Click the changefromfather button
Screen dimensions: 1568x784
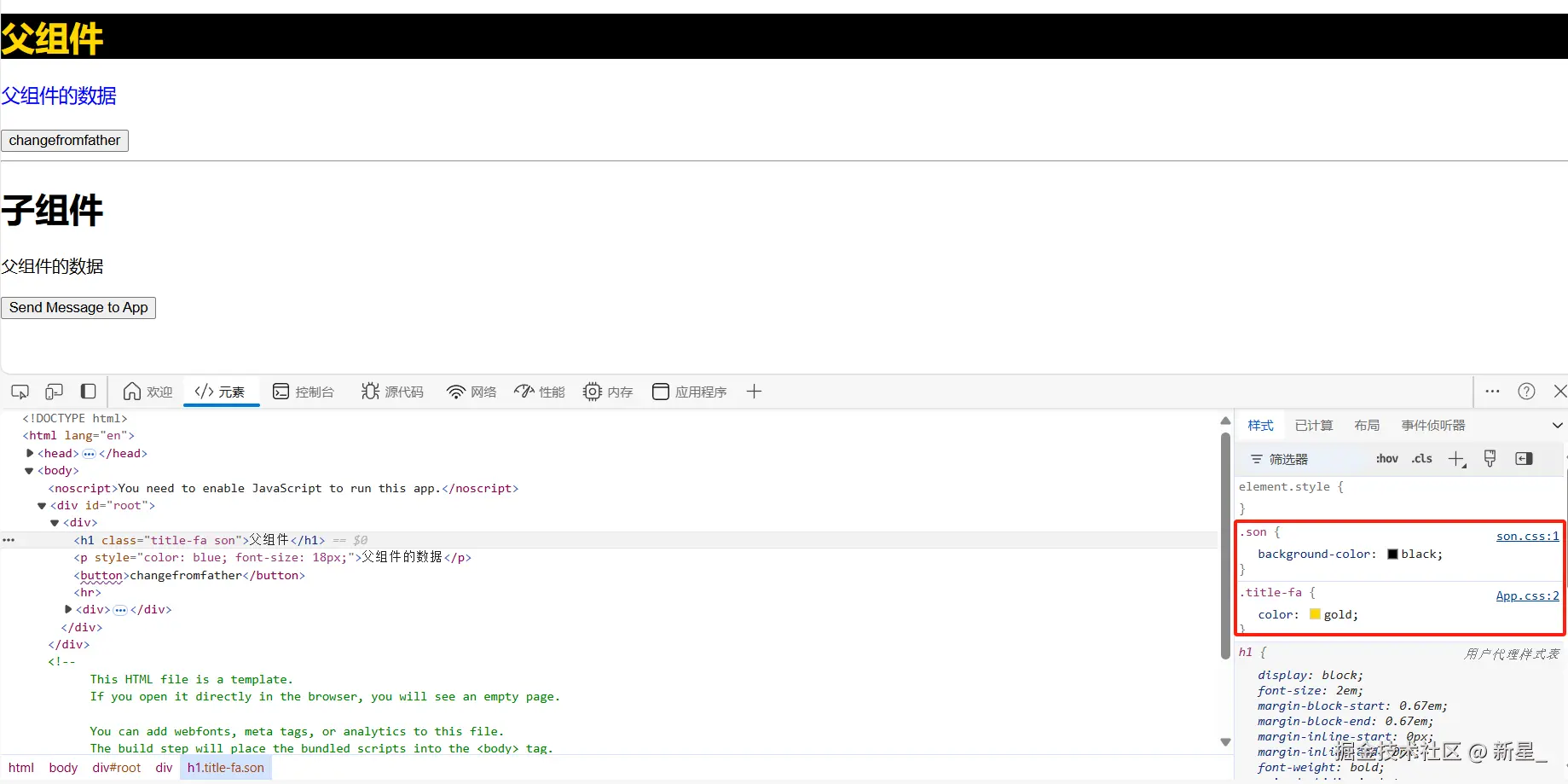tap(65, 141)
